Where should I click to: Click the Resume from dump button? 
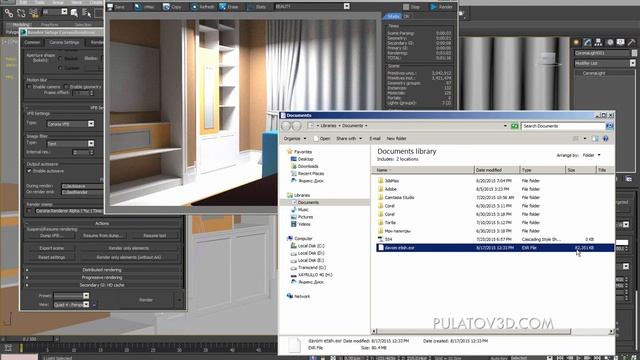[x=103, y=236]
